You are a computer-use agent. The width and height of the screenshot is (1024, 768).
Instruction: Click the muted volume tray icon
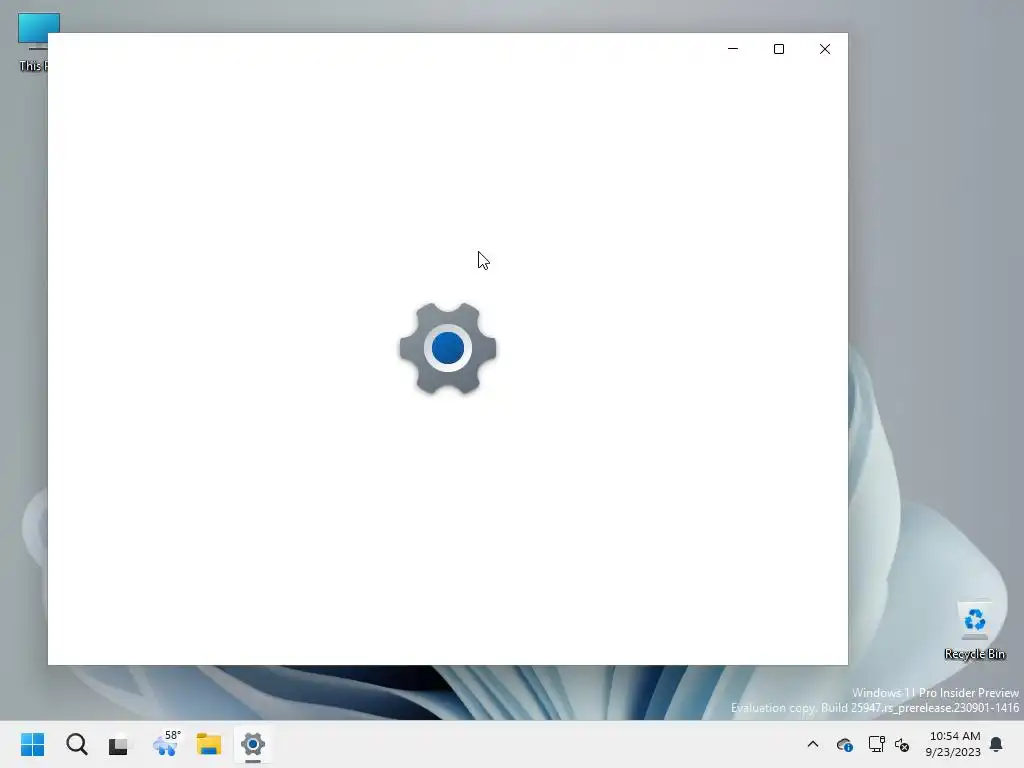[x=902, y=744]
